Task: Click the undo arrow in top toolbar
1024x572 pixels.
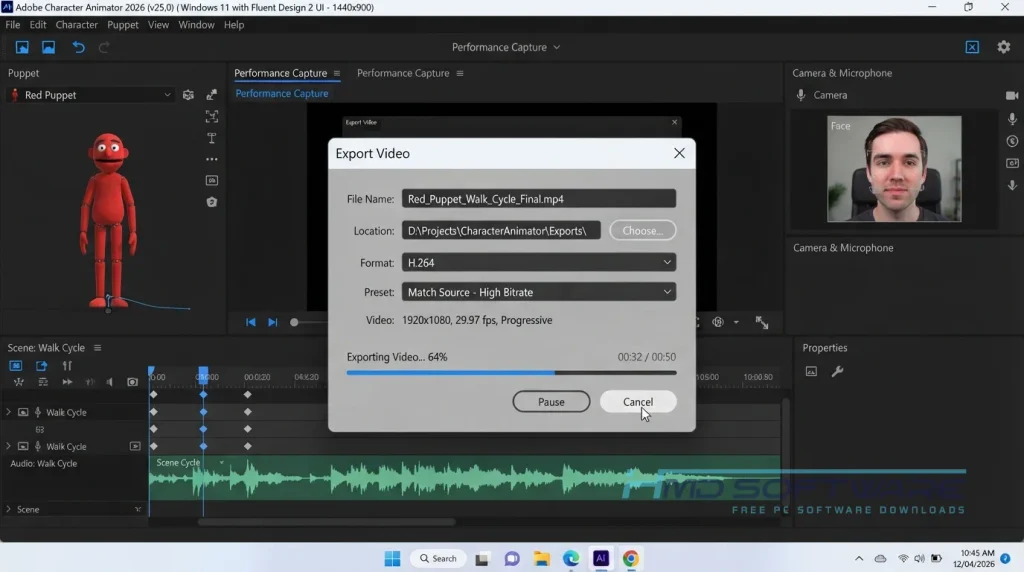Action: (x=78, y=48)
